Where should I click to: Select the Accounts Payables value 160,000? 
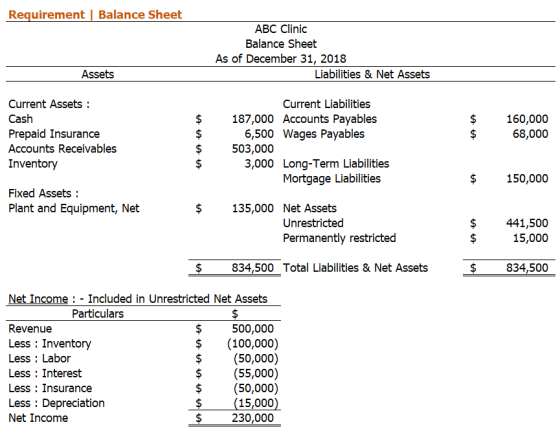click(527, 119)
